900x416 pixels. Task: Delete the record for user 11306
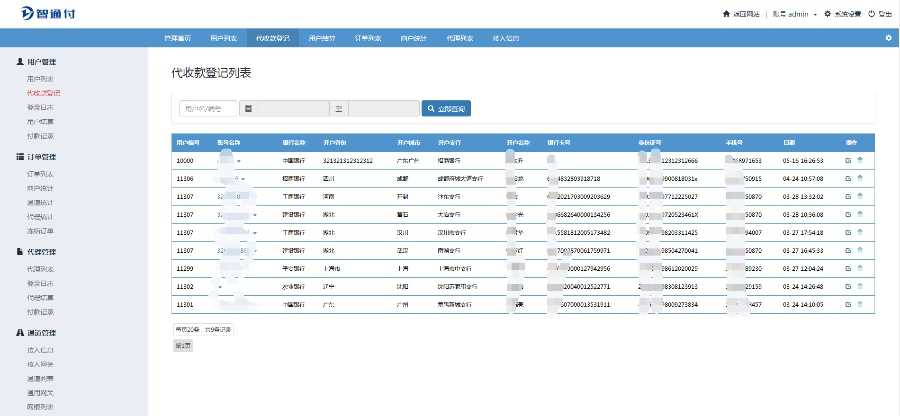(x=860, y=178)
